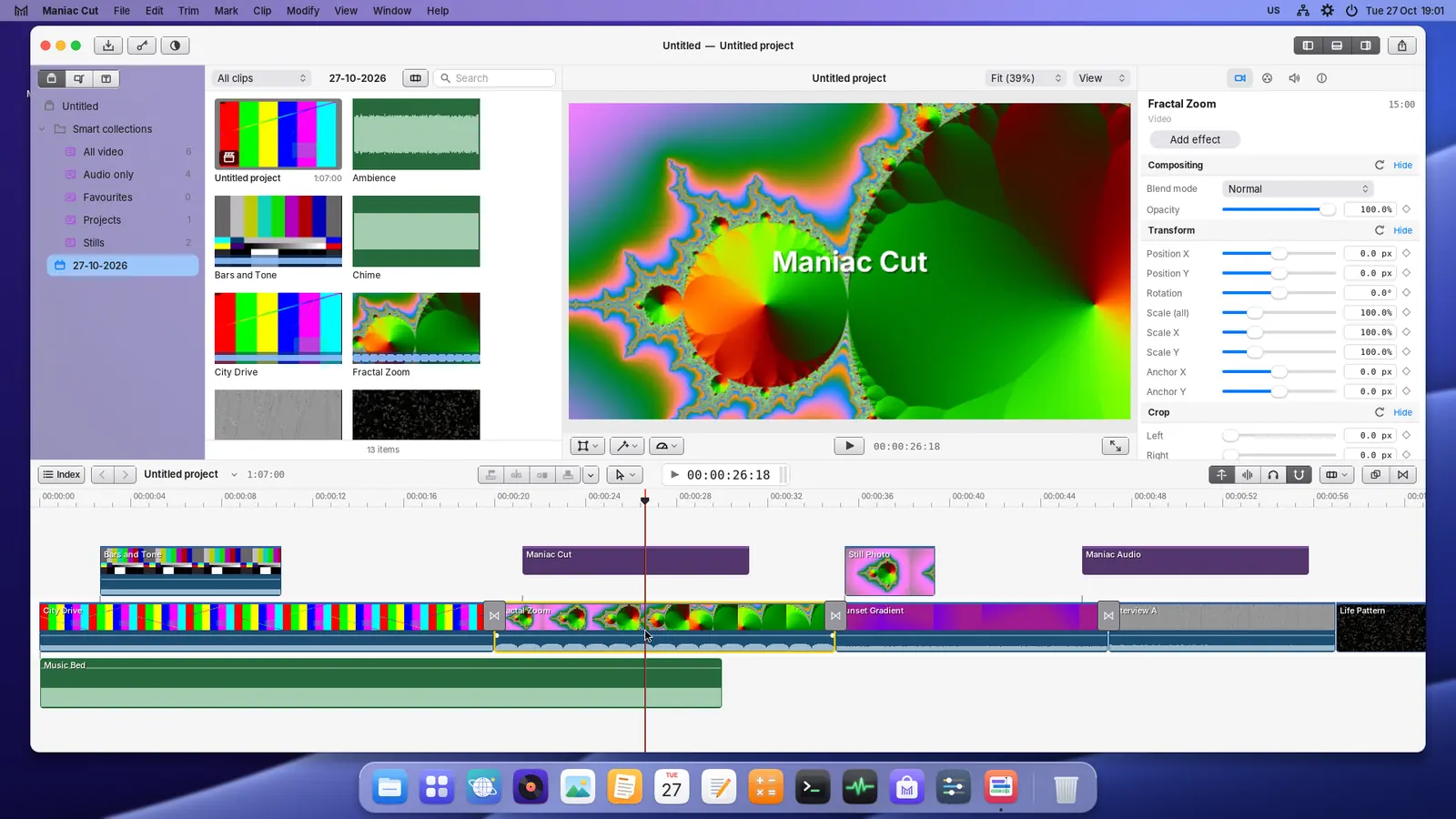The height and width of the screenshot is (819, 1456).
Task: Switch to the audio inspector speaker icon
Action: point(1294,78)
